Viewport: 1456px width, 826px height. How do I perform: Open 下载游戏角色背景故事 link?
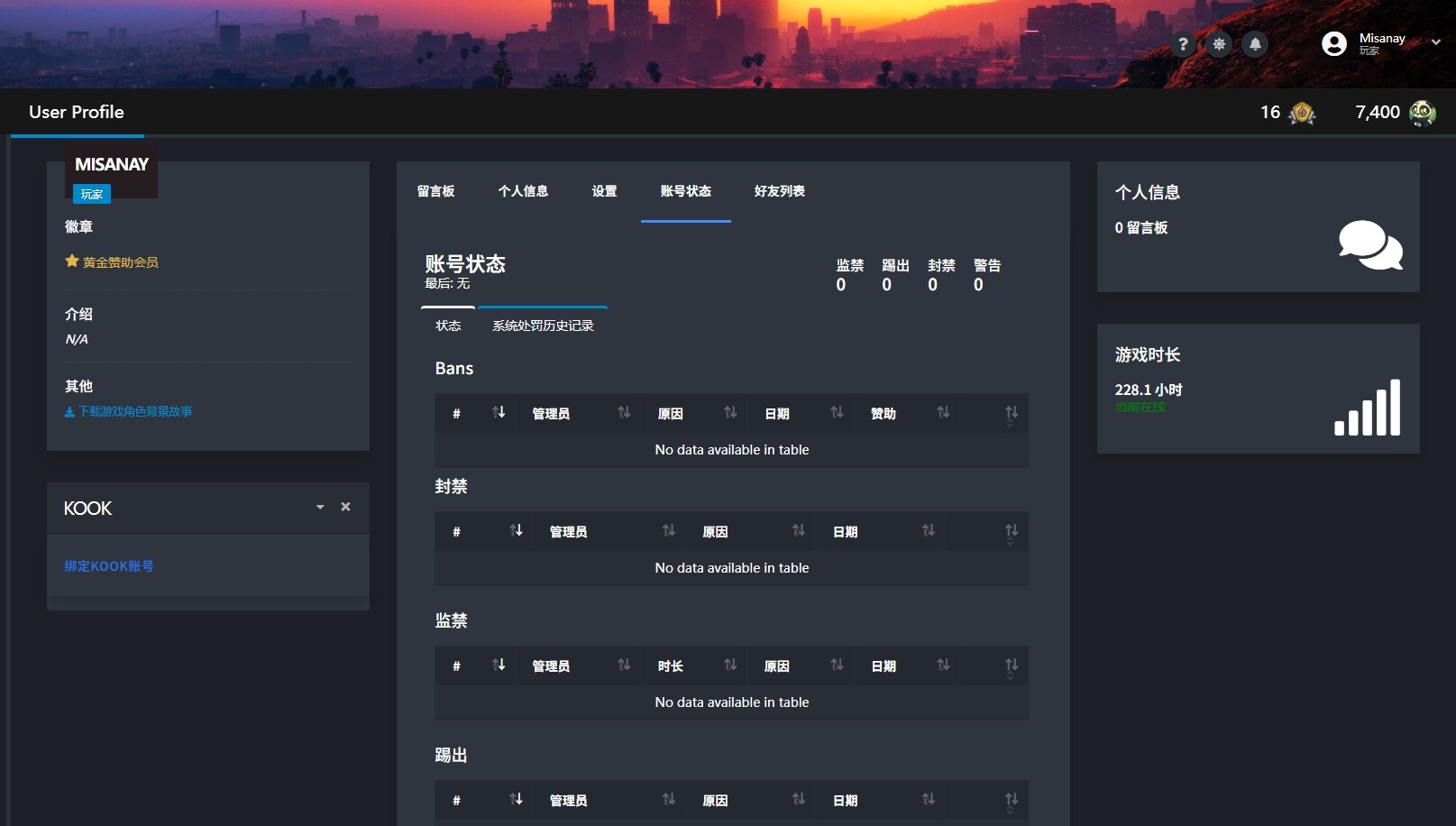pos(135,411)
